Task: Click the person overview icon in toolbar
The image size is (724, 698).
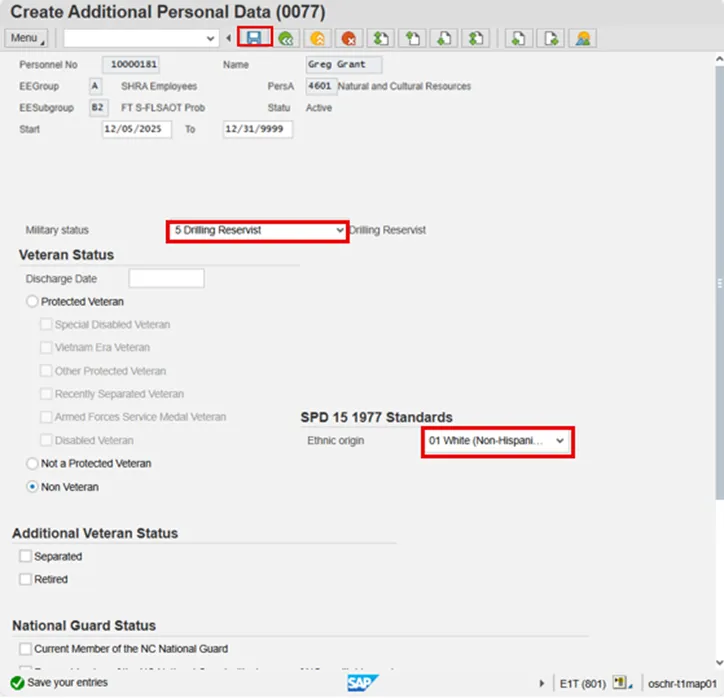Action: pos(583,38)
